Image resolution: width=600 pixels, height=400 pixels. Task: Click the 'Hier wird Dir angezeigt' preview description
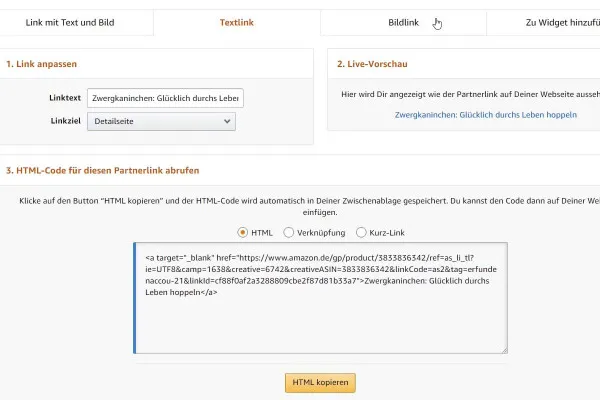pos(470,92)
